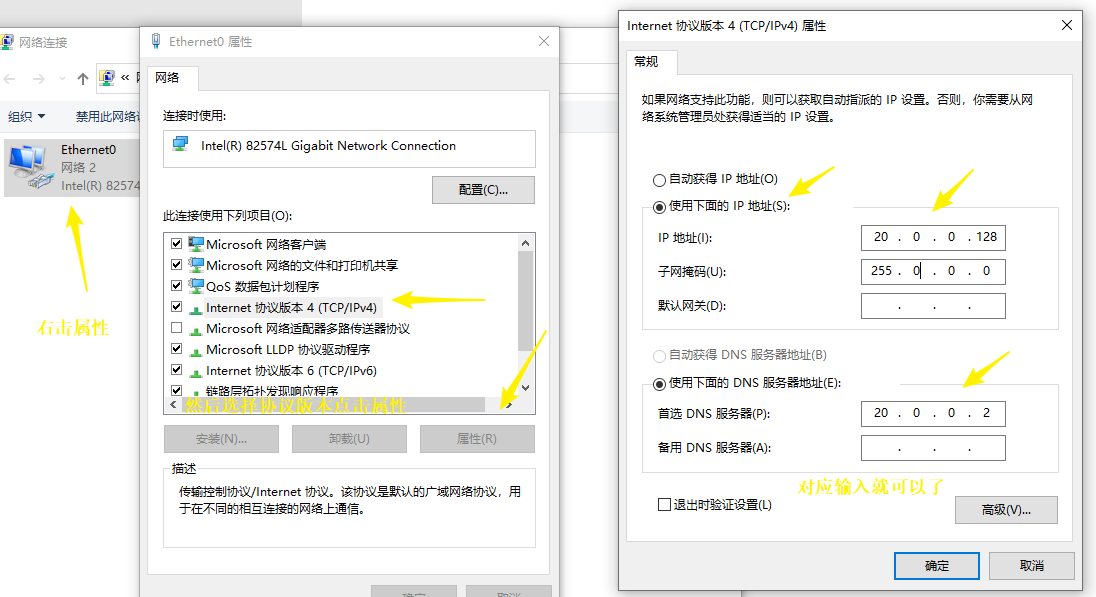This screenshot has height=597, width=1096.
Task: Cancel IPv4 properties with 取消
Action: (1031, 566)
